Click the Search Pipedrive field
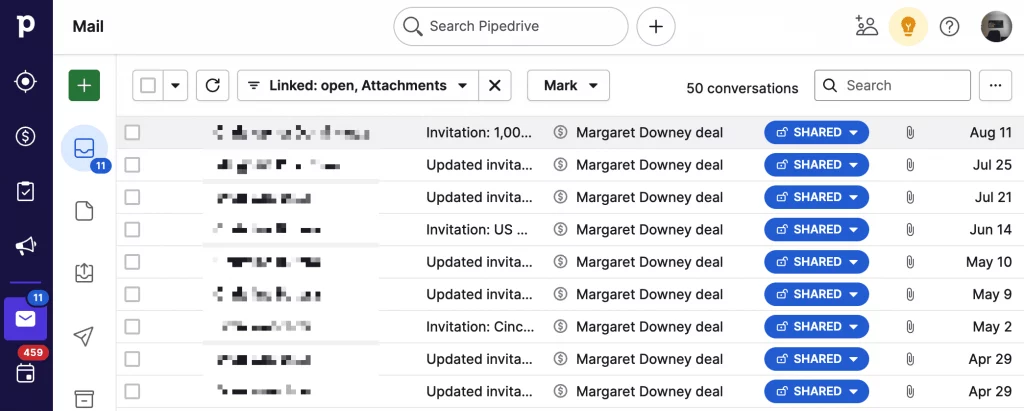This screenshot has width=1024, height=411. 510,27
